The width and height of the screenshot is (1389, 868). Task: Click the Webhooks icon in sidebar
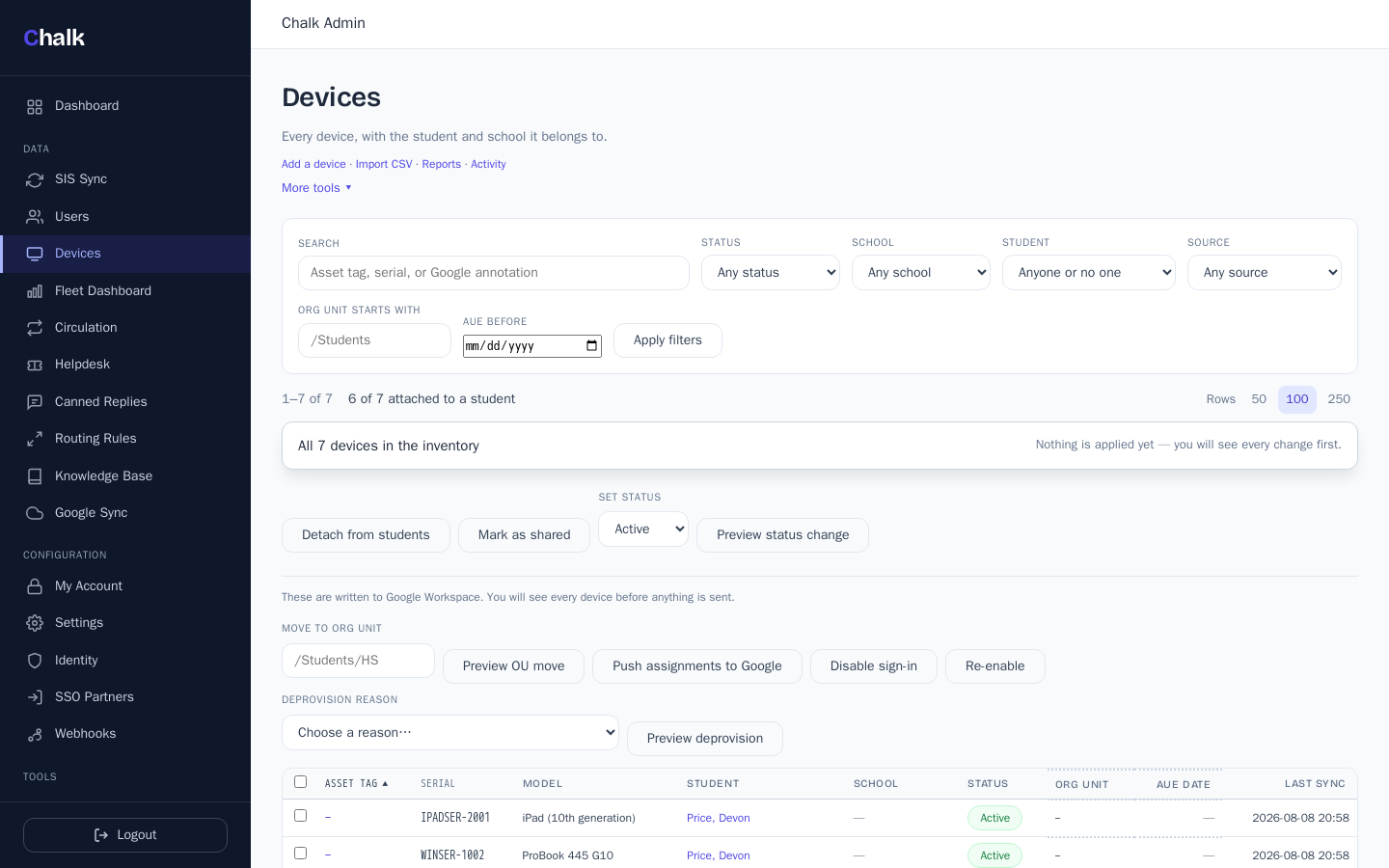(35, 734)
